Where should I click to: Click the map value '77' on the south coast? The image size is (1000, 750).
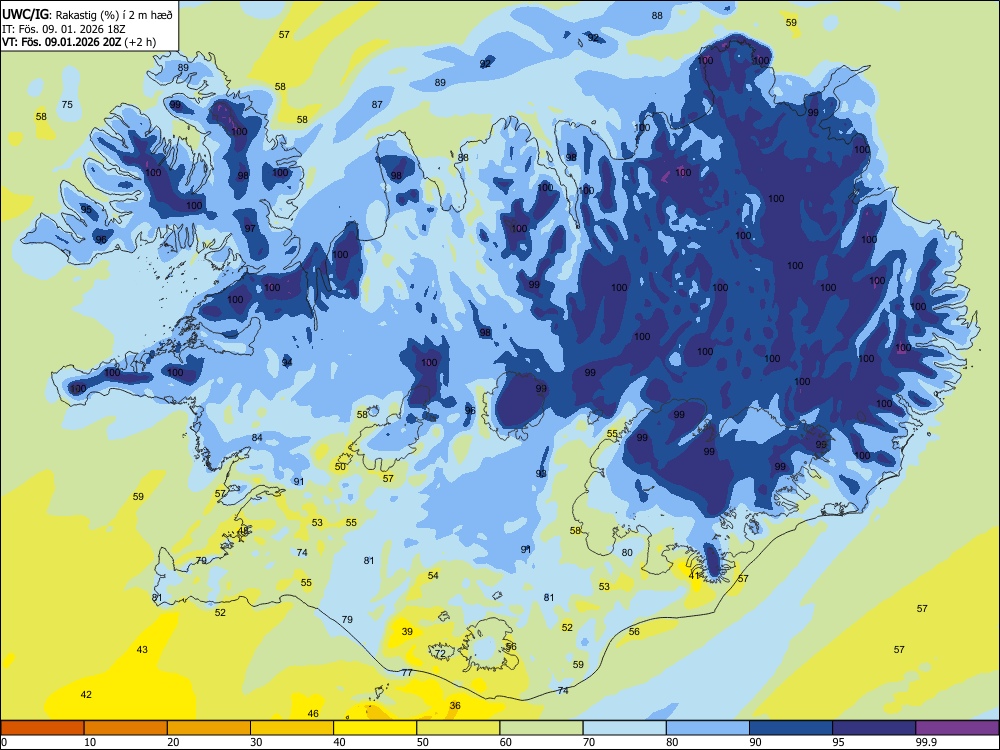[x=407, y=673]
